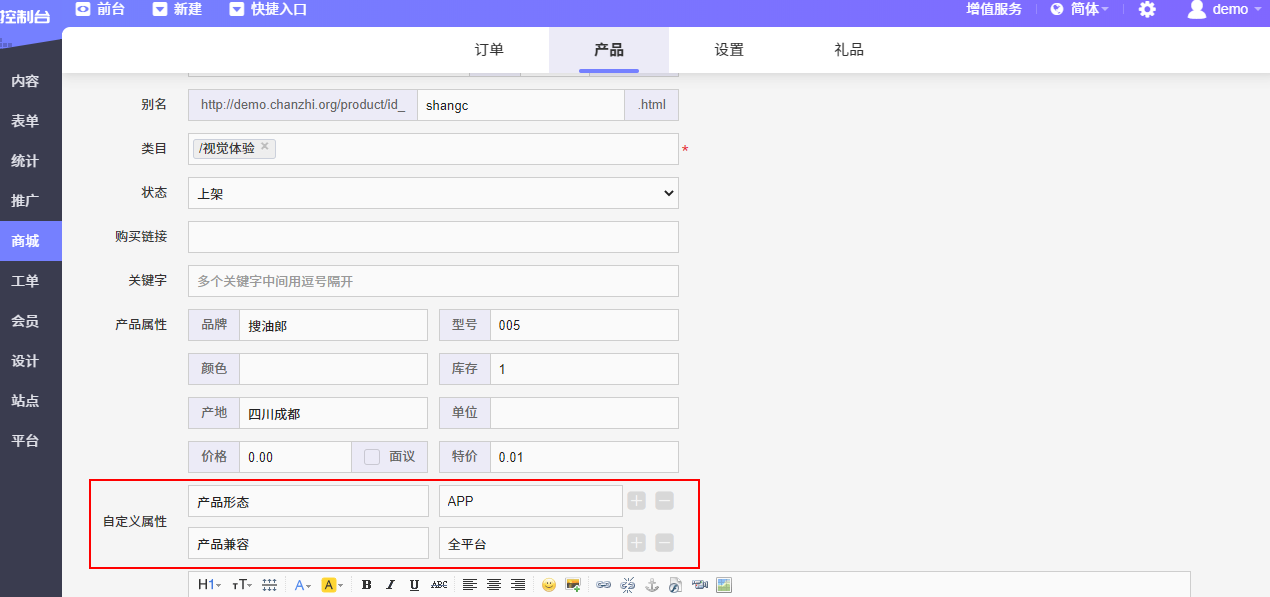Open the 设置 tab

729,50
